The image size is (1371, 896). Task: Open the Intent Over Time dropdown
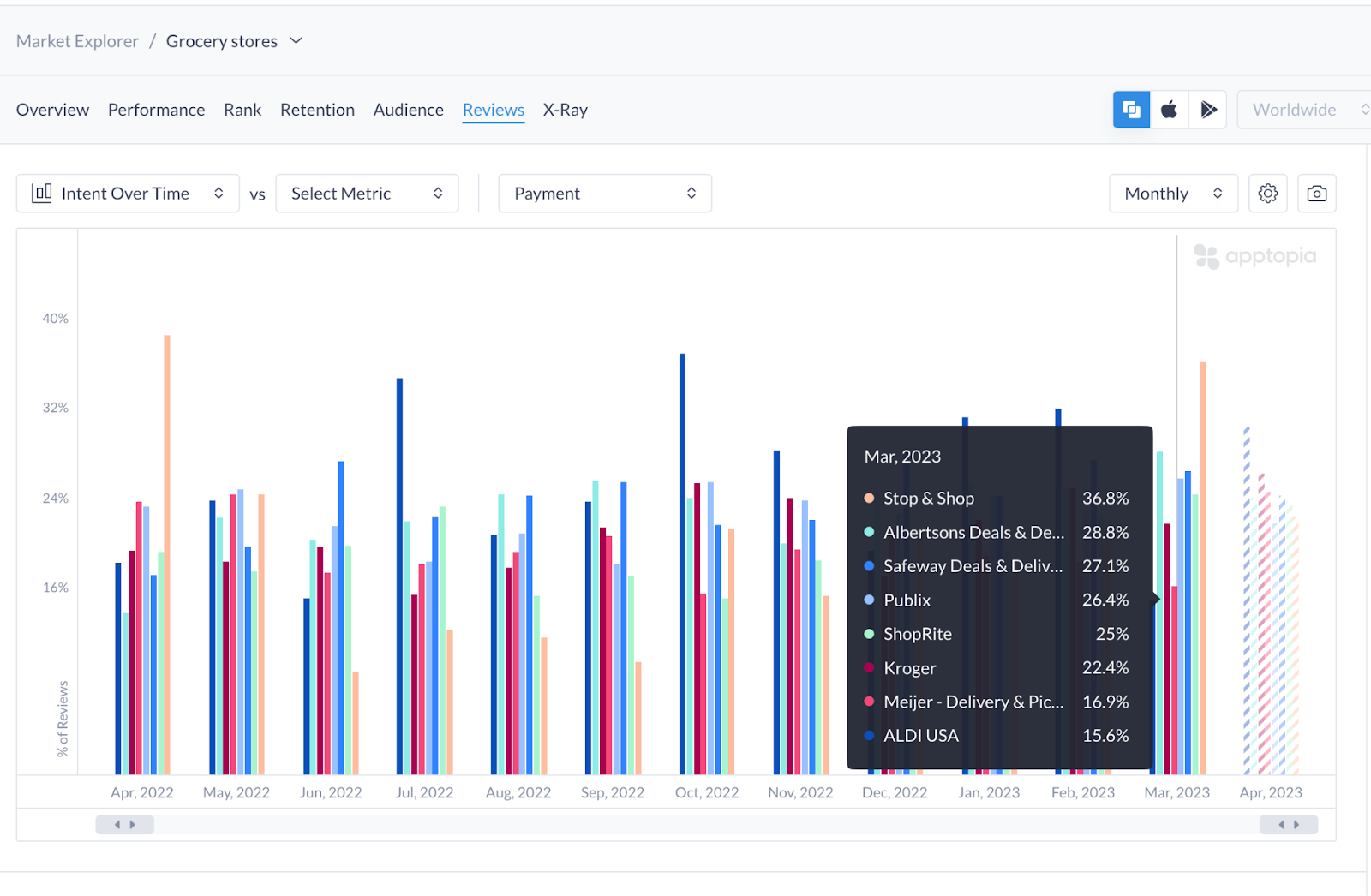coord(128,194)
